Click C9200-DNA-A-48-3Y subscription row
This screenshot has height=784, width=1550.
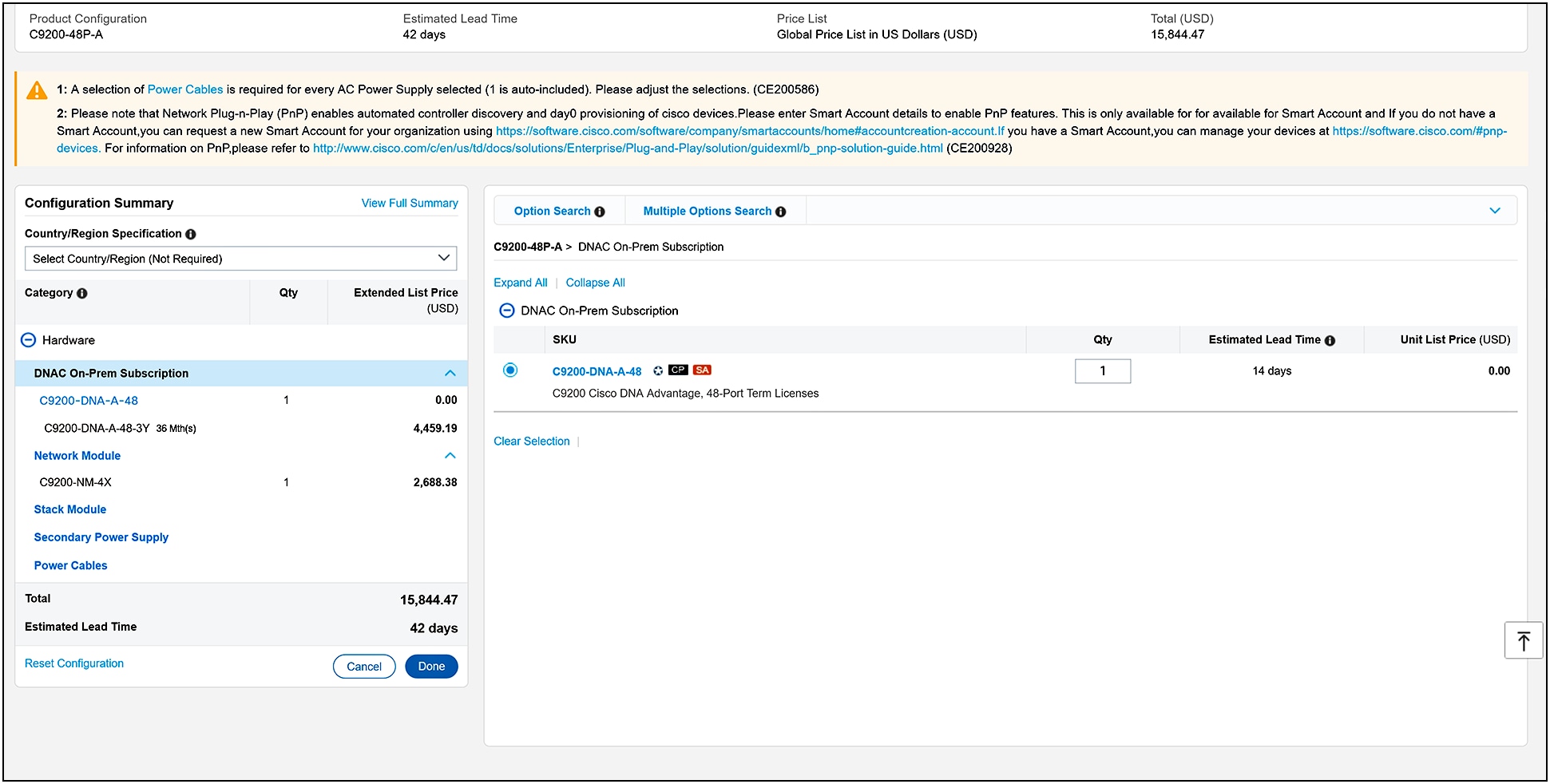click(241, 429)
